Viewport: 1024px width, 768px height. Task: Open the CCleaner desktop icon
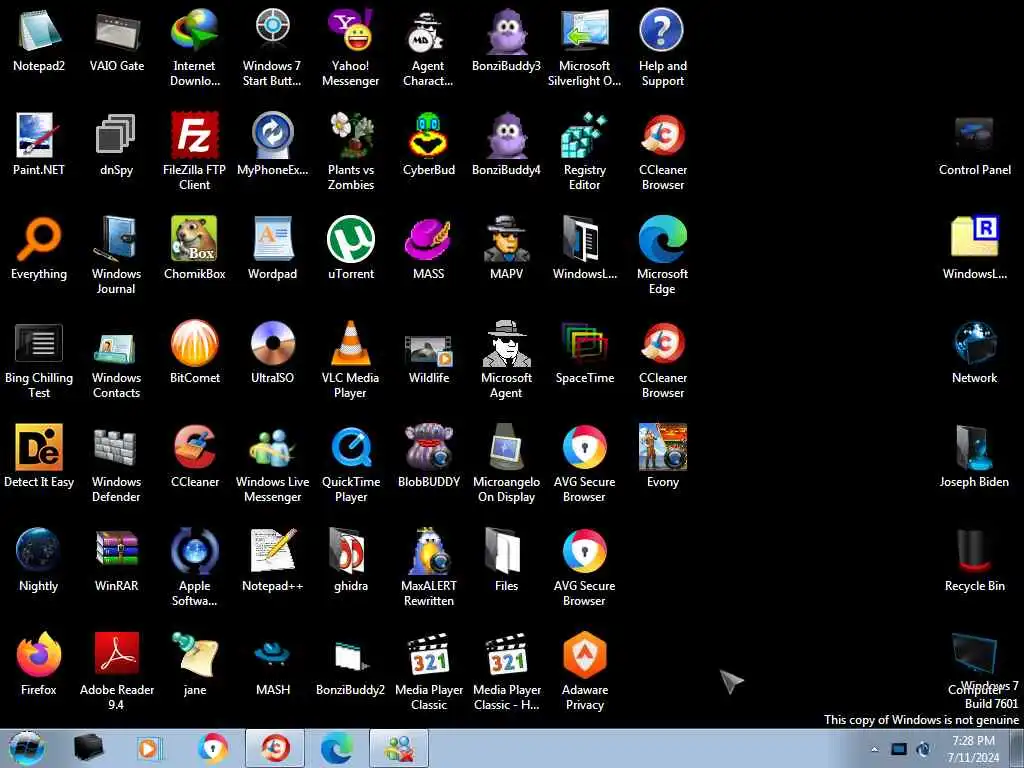point(195,456)
